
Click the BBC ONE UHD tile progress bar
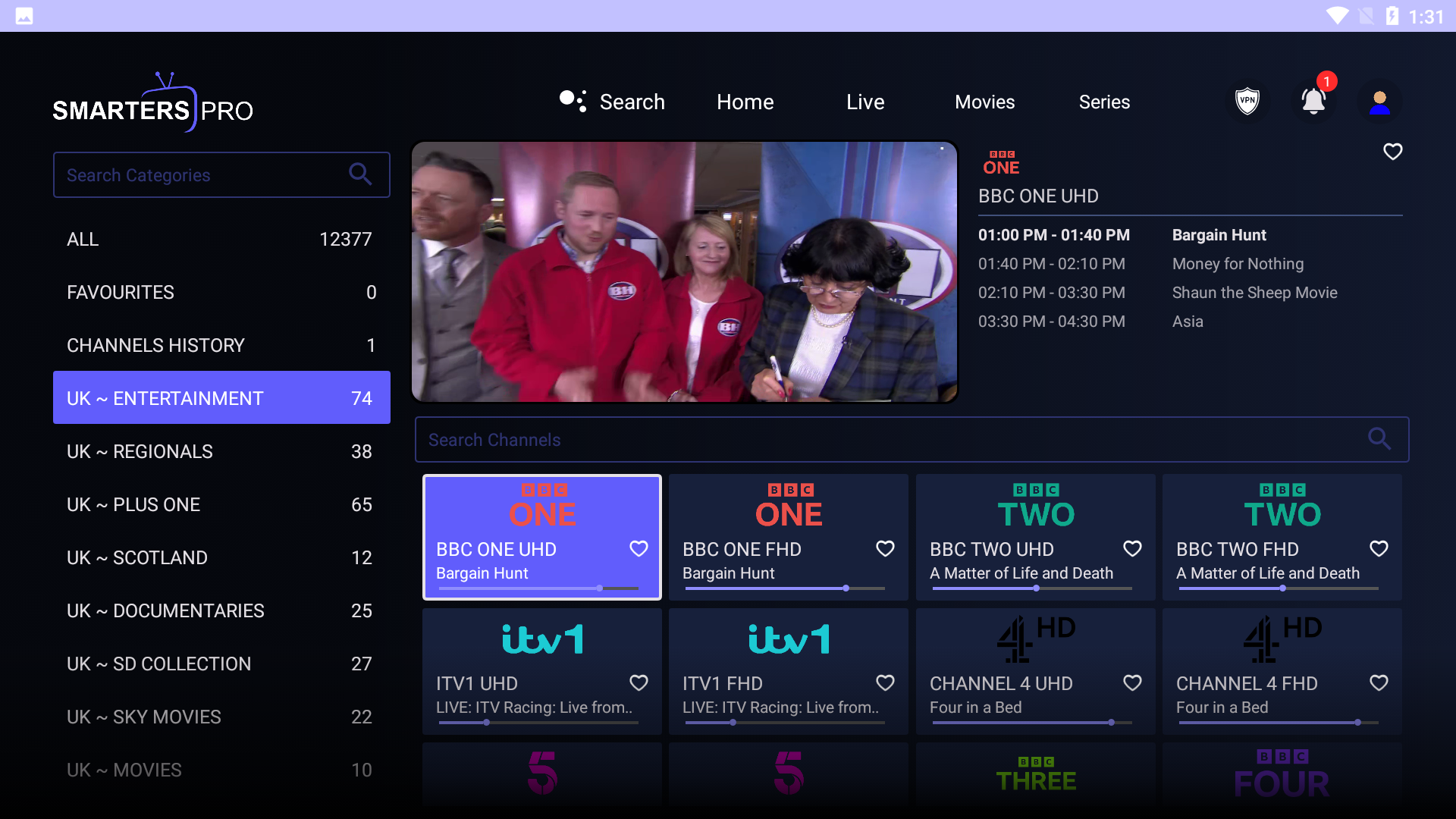[x=538, y=588]
